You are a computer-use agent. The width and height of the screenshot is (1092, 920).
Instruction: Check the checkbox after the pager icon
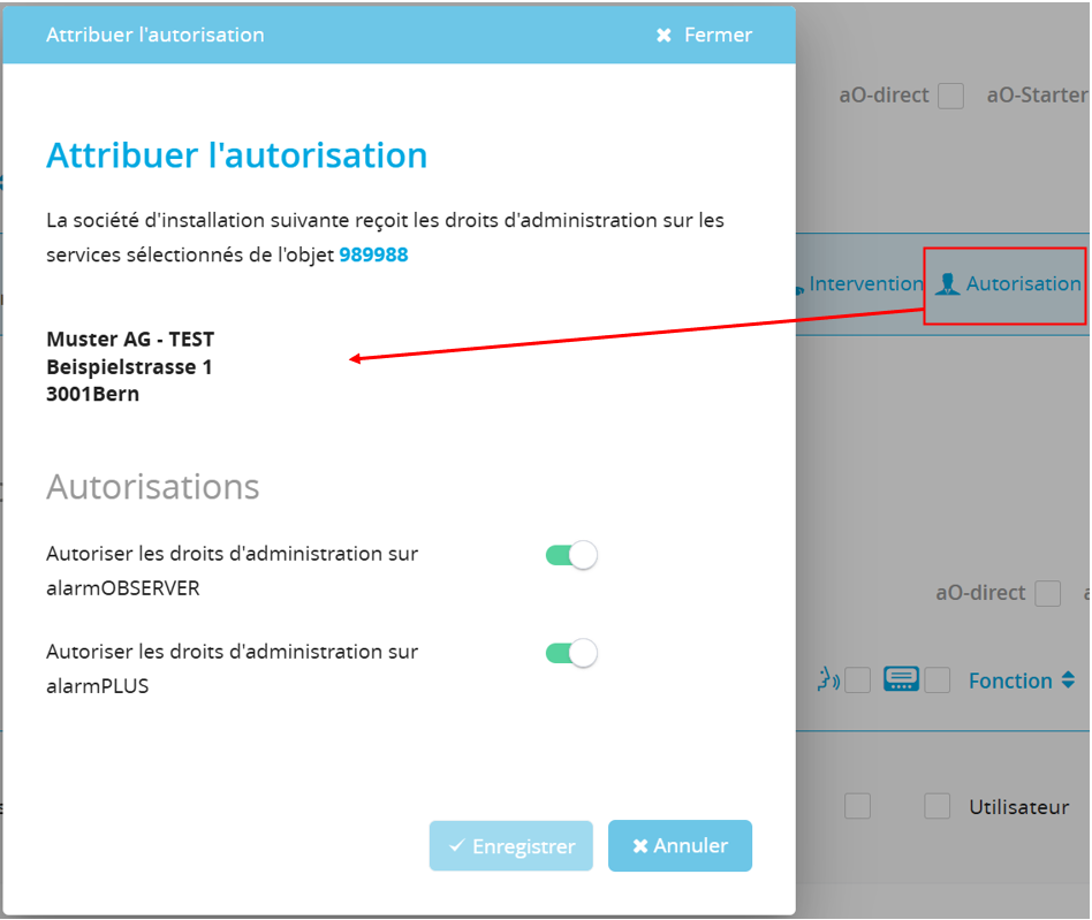pos(937,680)
